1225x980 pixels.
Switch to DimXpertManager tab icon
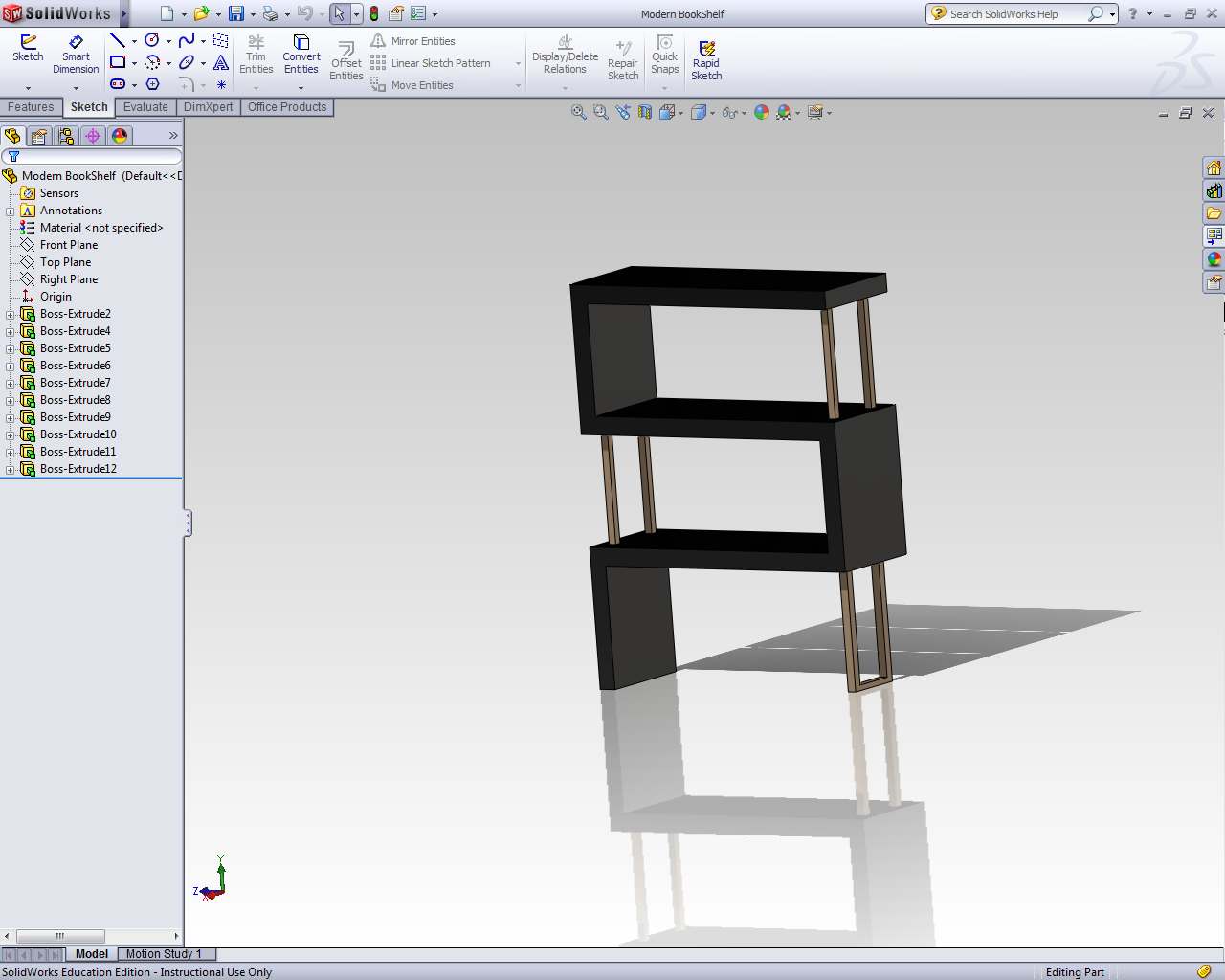tap(93, 136)
